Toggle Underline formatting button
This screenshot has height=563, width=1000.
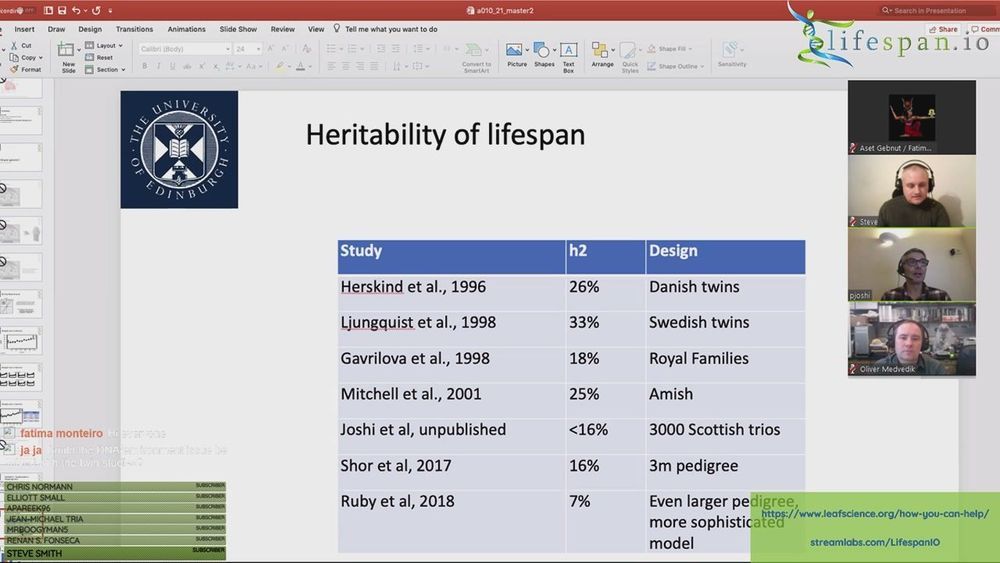tap(173, 66)
